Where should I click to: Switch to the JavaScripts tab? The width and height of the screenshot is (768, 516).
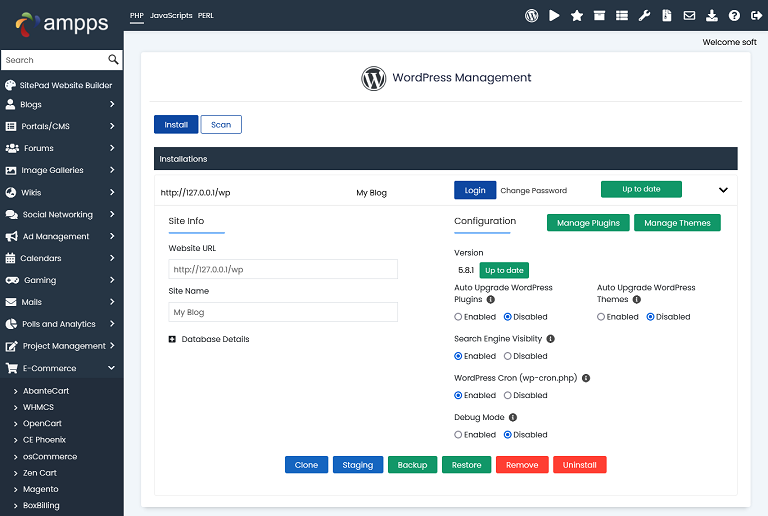(x=171, y=16)
